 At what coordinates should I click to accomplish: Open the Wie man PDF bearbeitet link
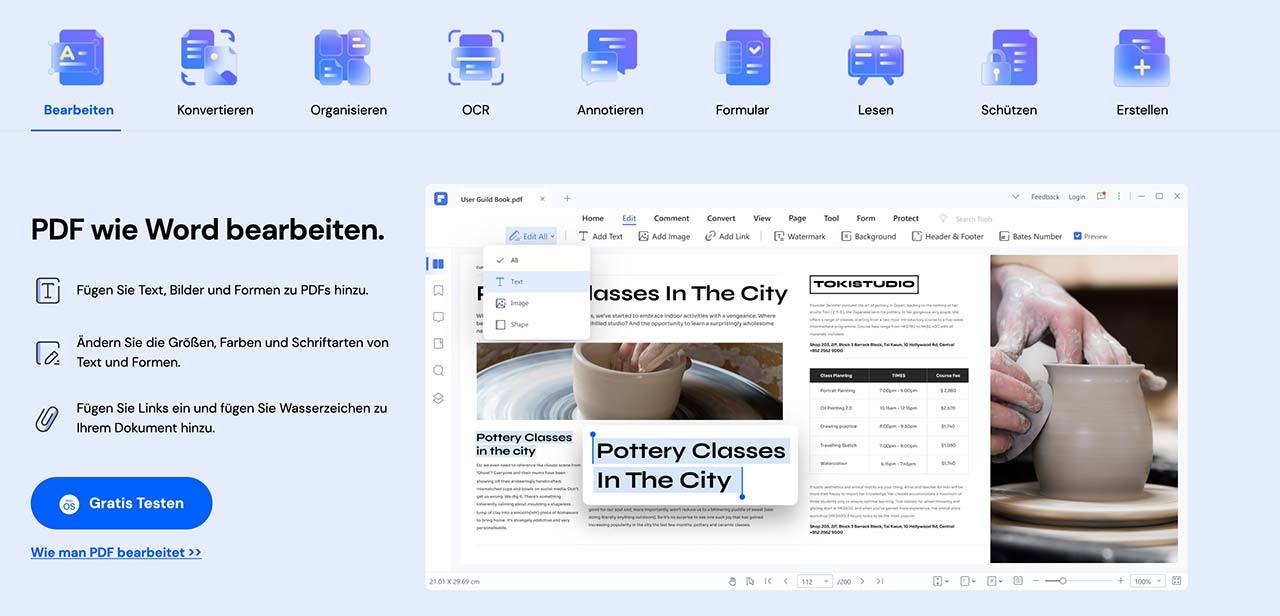click(116, 552)
